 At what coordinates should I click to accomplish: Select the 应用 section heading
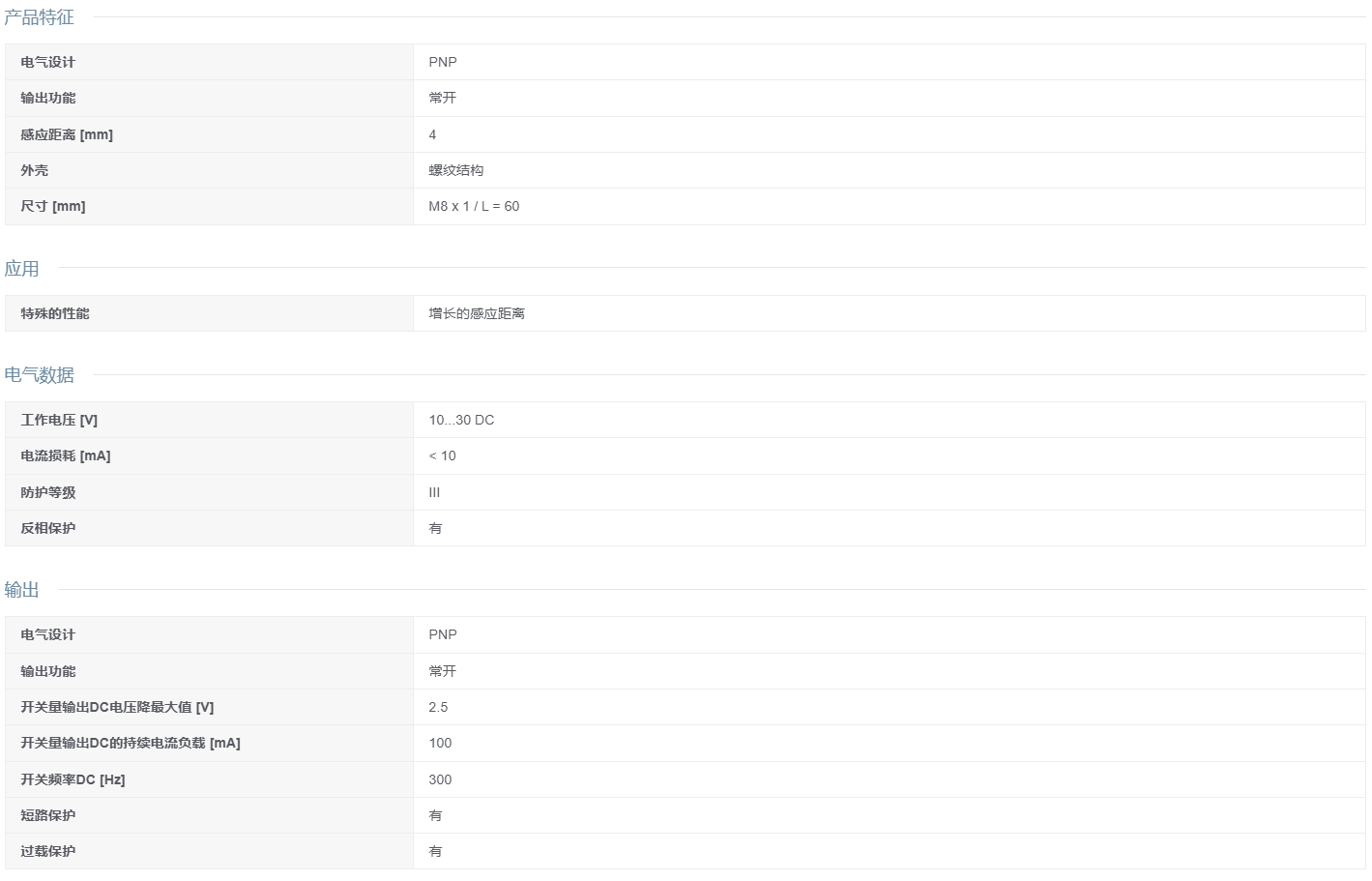(x=21, y=269)
